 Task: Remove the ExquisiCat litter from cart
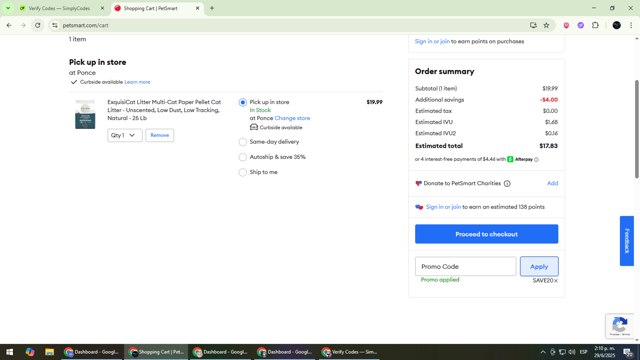[x=160, y=135]
